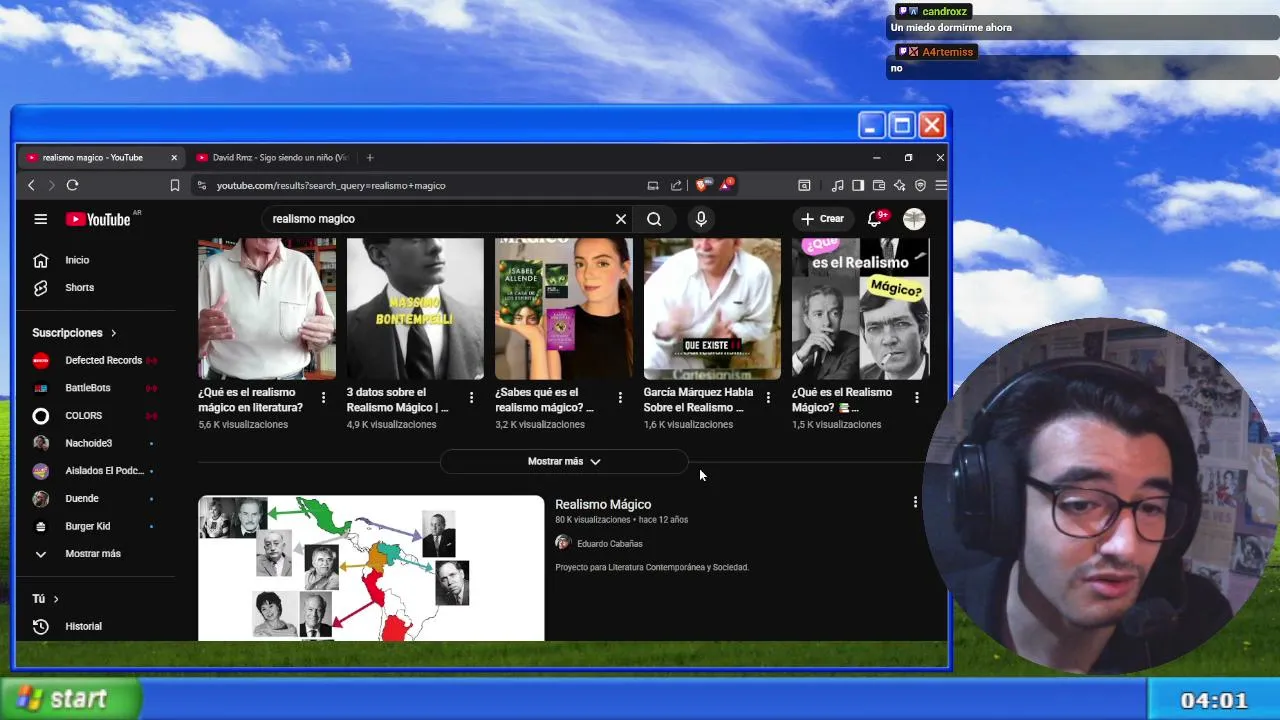The image size is (1280, 720).
Task: Bookmark this page with the bookmark icon
Action: point(175,185)
